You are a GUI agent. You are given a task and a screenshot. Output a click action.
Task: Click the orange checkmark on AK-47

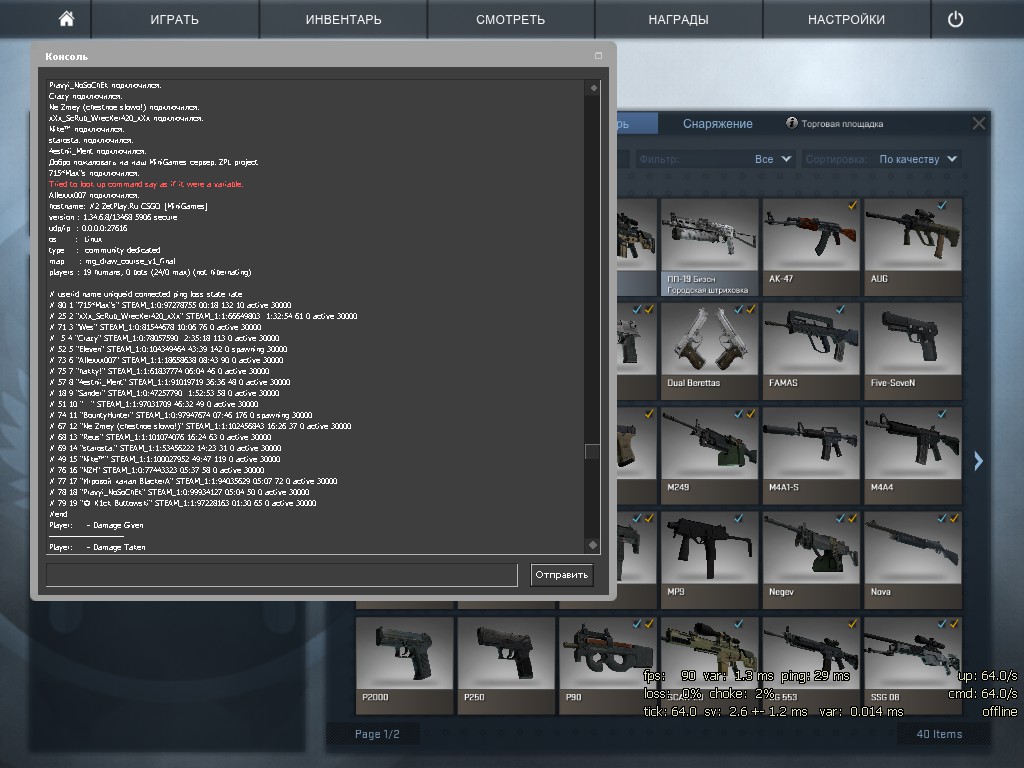(852, 205)
